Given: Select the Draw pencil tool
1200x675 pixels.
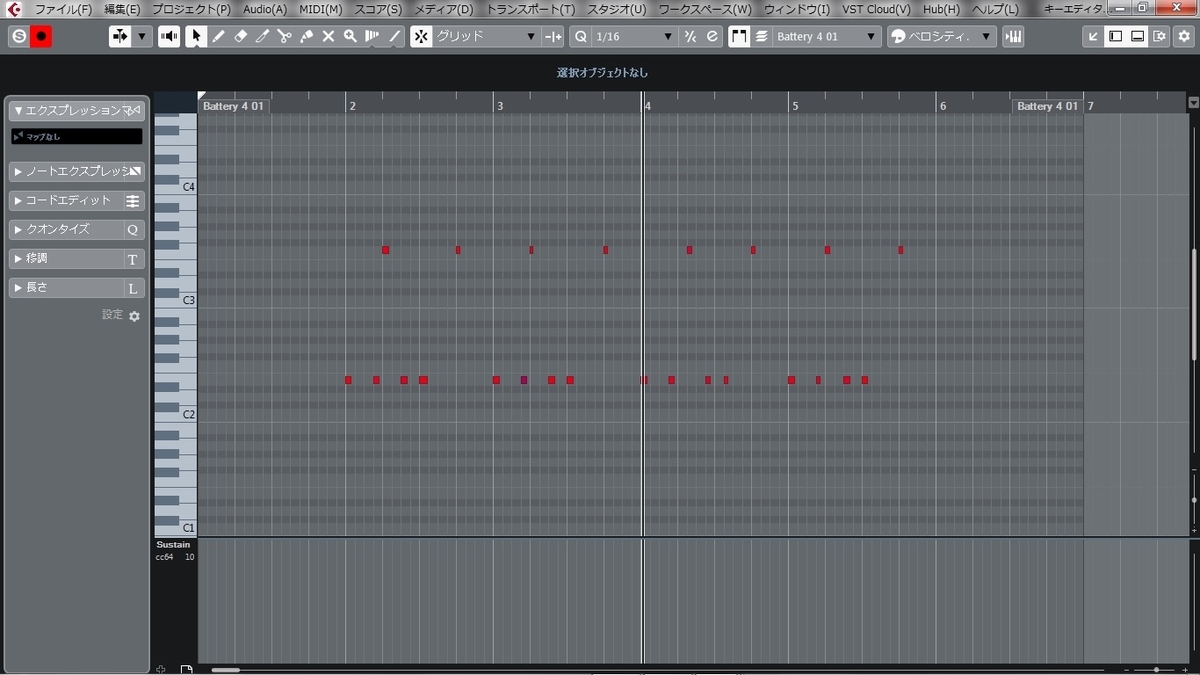Looking at the screenshot, I should click(x=218, y=36).
